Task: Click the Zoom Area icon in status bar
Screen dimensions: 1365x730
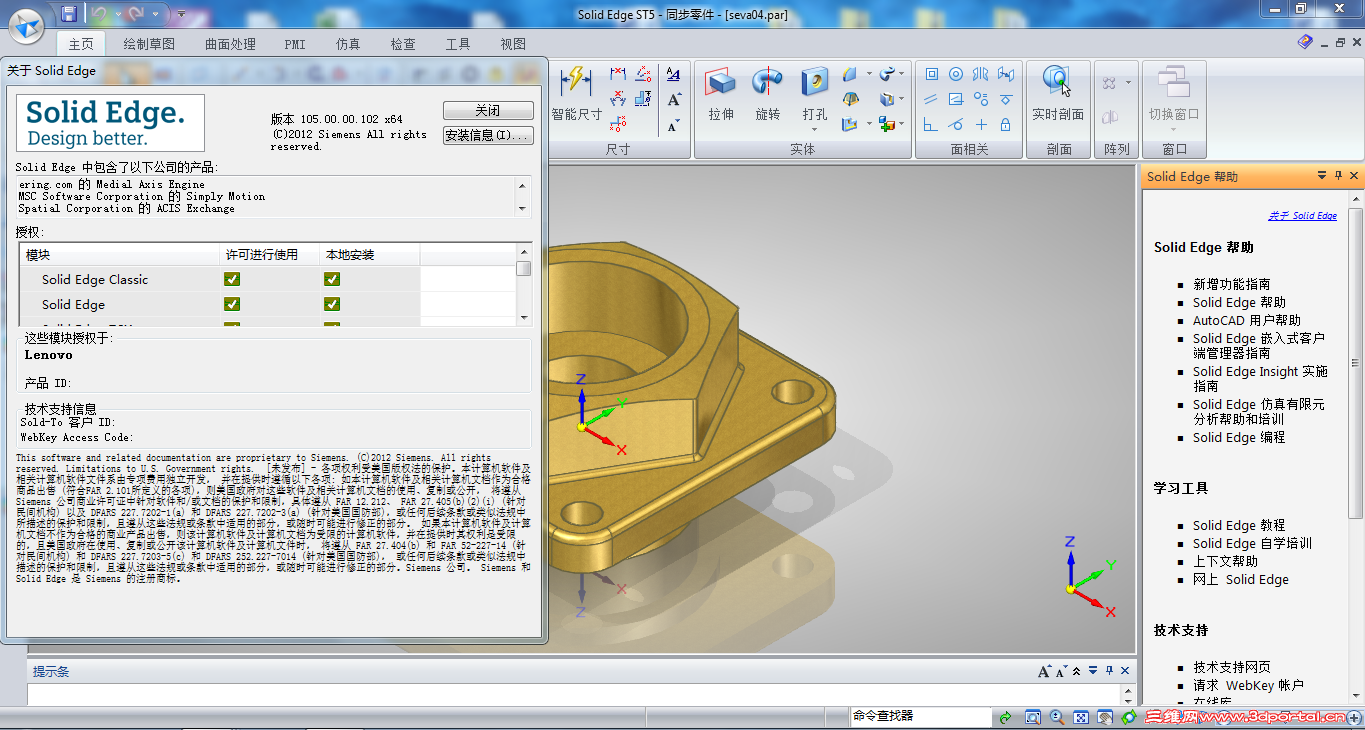Action: coord(1033,717)
